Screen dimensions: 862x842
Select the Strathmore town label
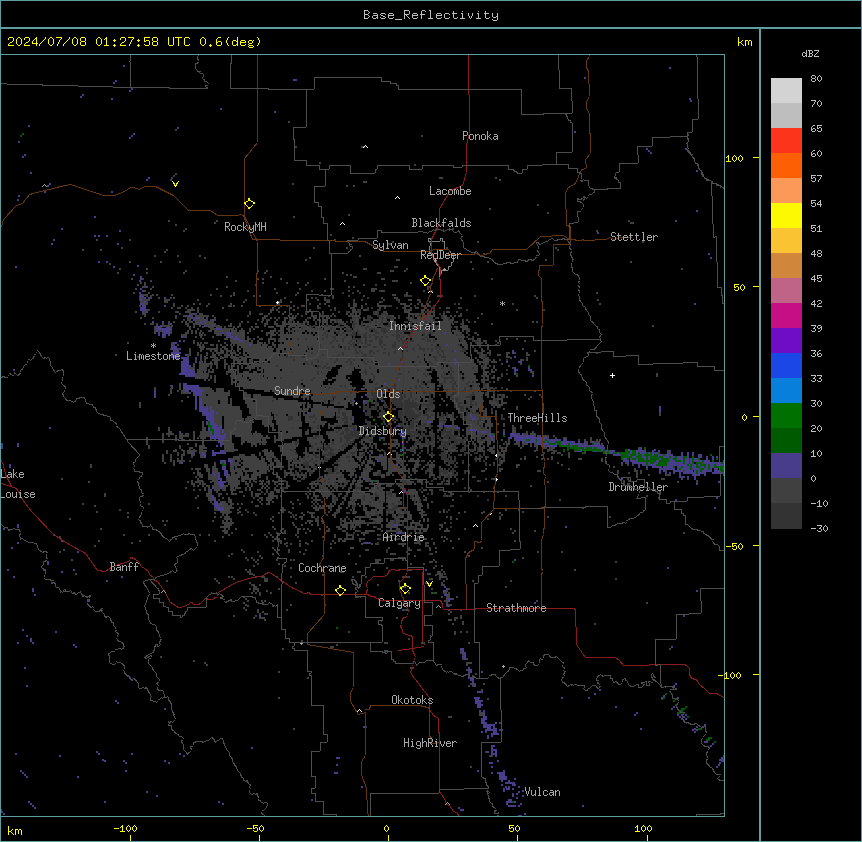(516, 608)
